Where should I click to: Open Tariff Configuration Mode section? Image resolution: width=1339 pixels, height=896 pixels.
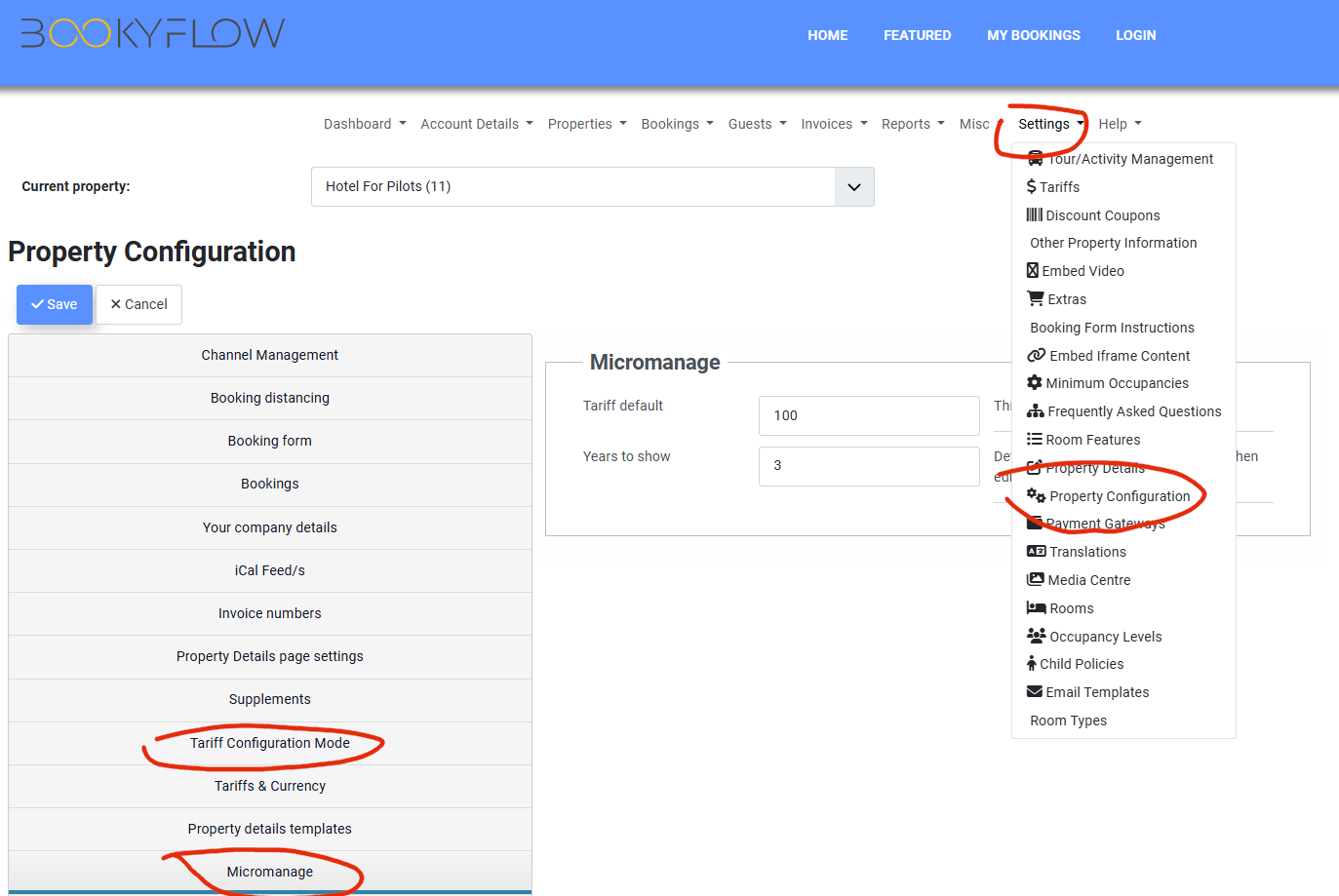tap(270, 743)
